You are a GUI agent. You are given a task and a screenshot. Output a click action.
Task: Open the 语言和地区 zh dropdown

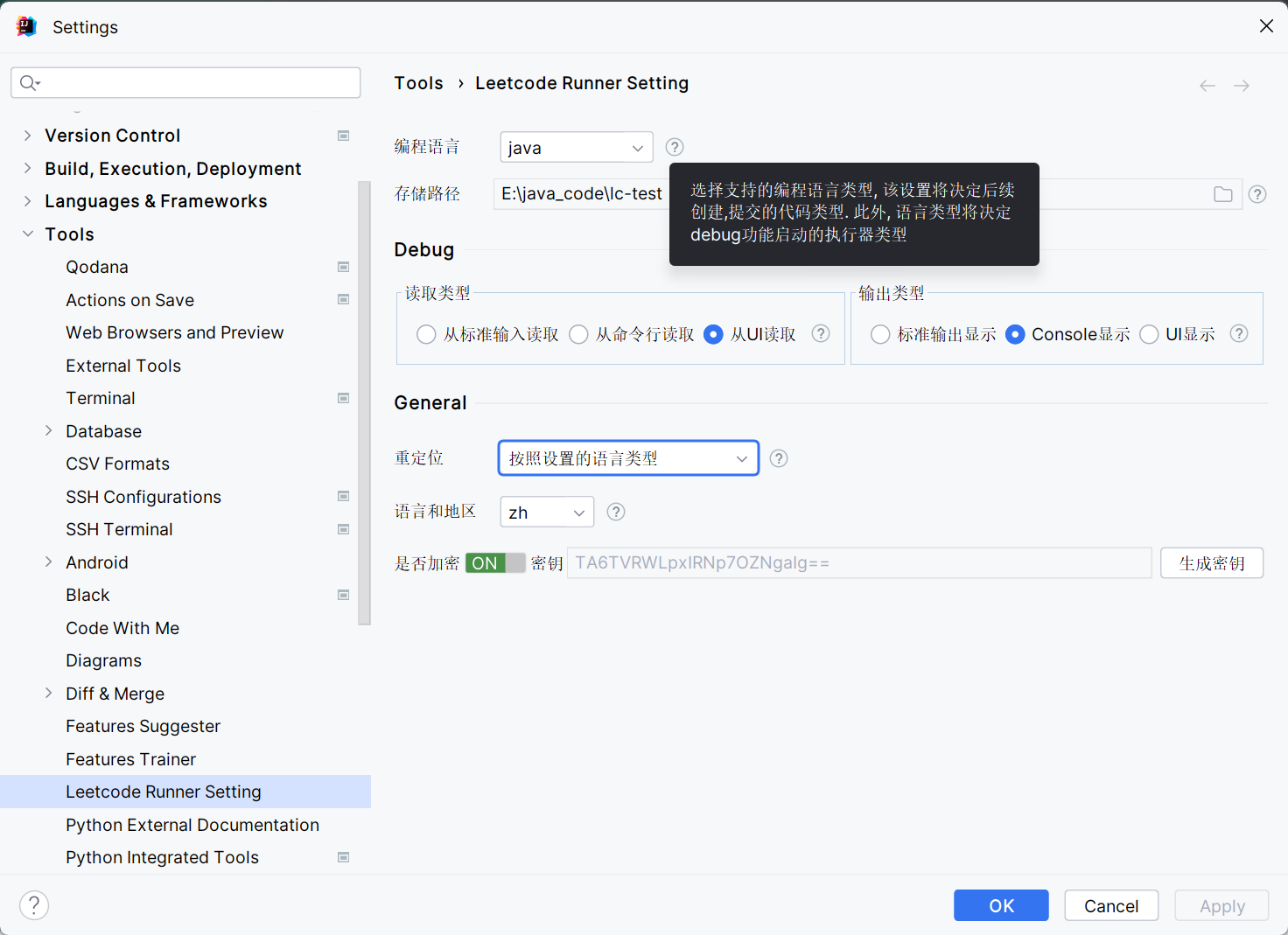click(547, 512)
